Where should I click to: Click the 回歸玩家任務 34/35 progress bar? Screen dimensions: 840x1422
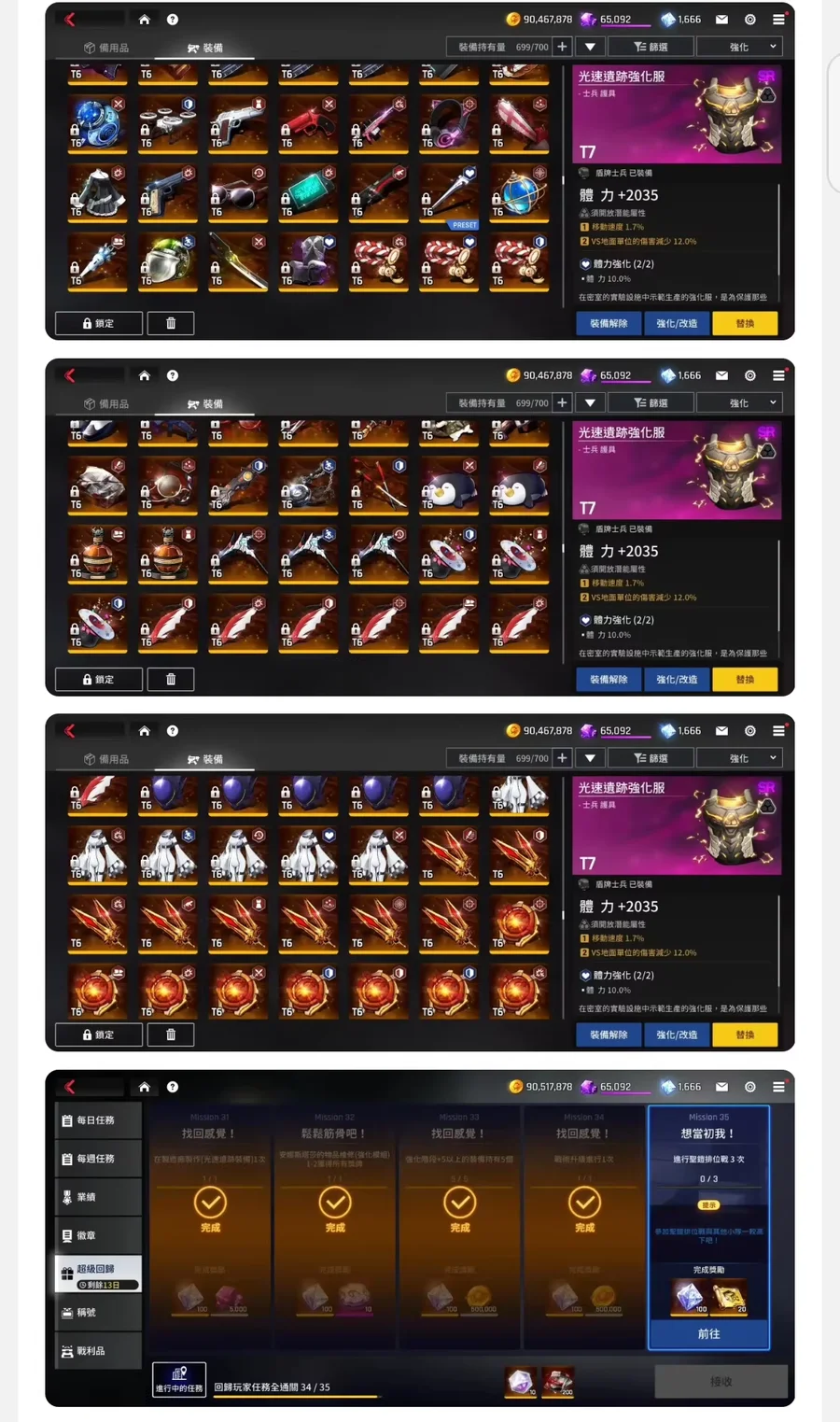pos(297,1397)
